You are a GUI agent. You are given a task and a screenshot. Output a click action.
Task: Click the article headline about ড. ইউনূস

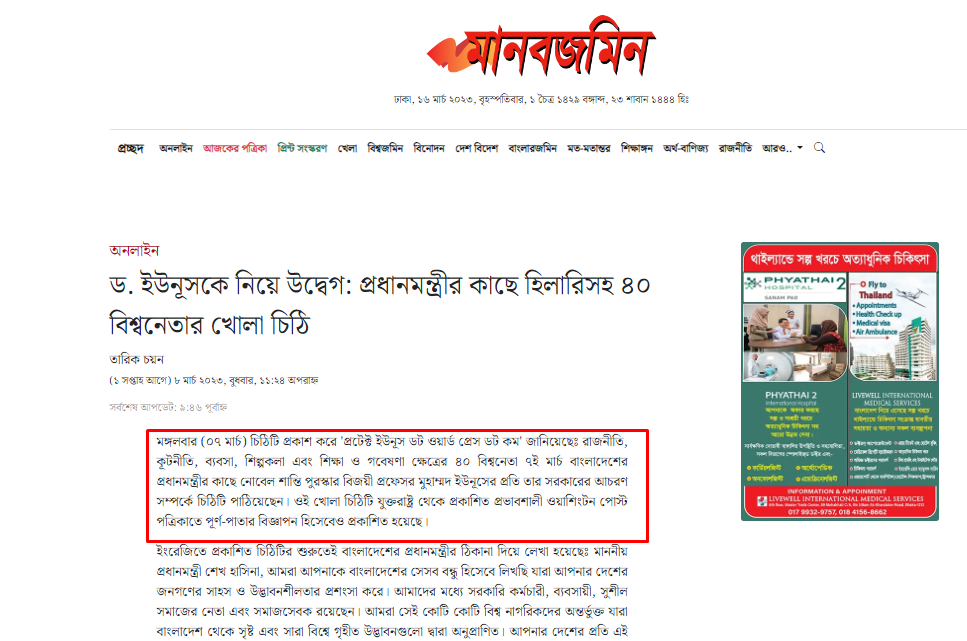click(379, 305)
